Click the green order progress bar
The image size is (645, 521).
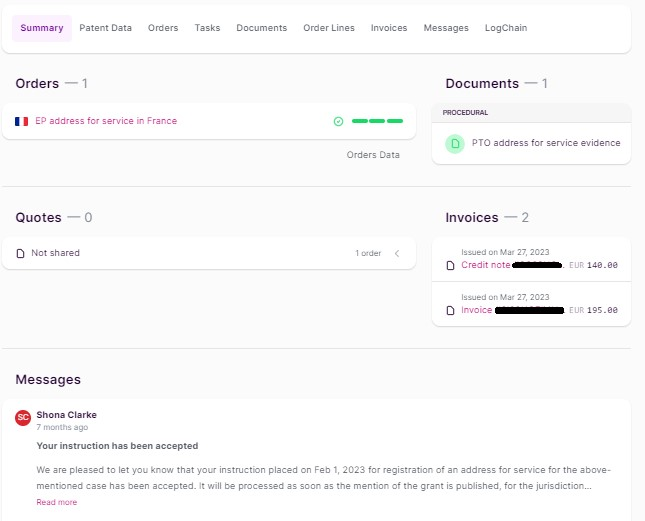pos(377,121)
